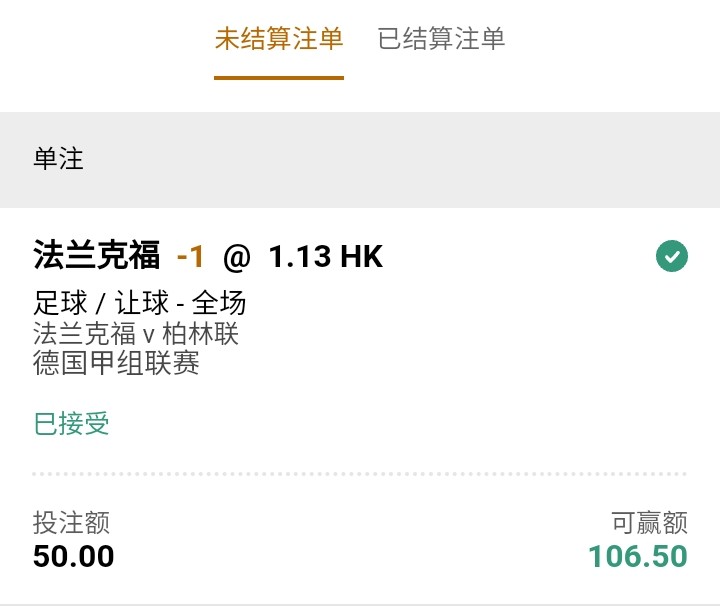720x608 pixels.
Task: Select the 50.00 stake amount
Action: (x=73, y=556)
